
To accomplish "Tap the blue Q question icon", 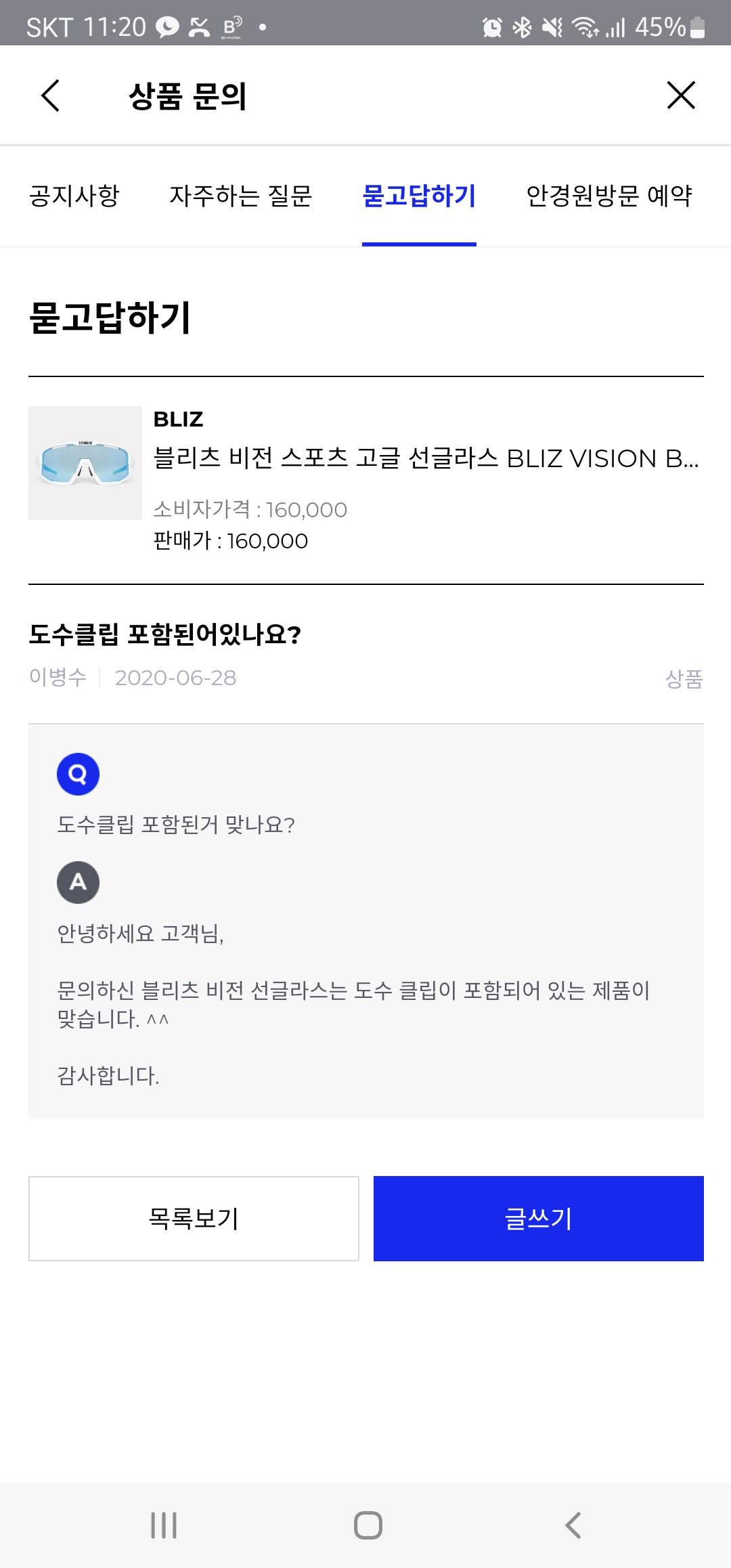I will 78,774.
